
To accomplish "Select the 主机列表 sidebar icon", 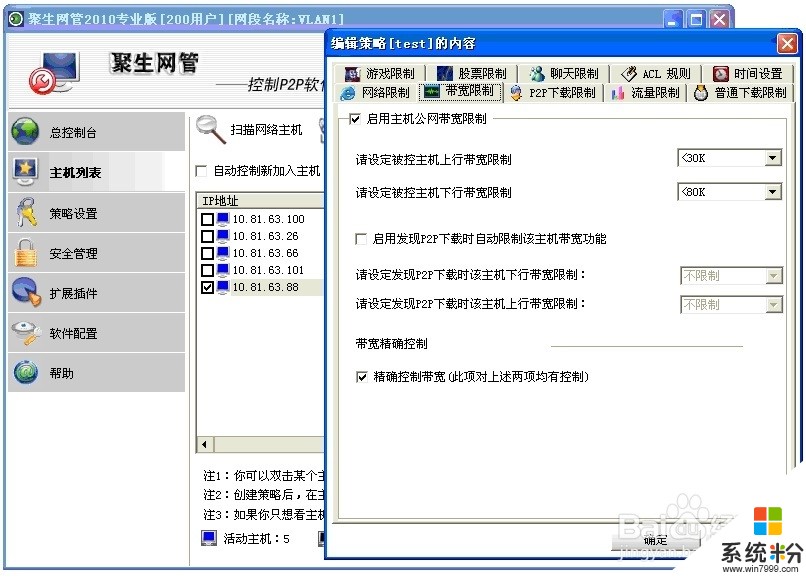I will coord(26,172).
